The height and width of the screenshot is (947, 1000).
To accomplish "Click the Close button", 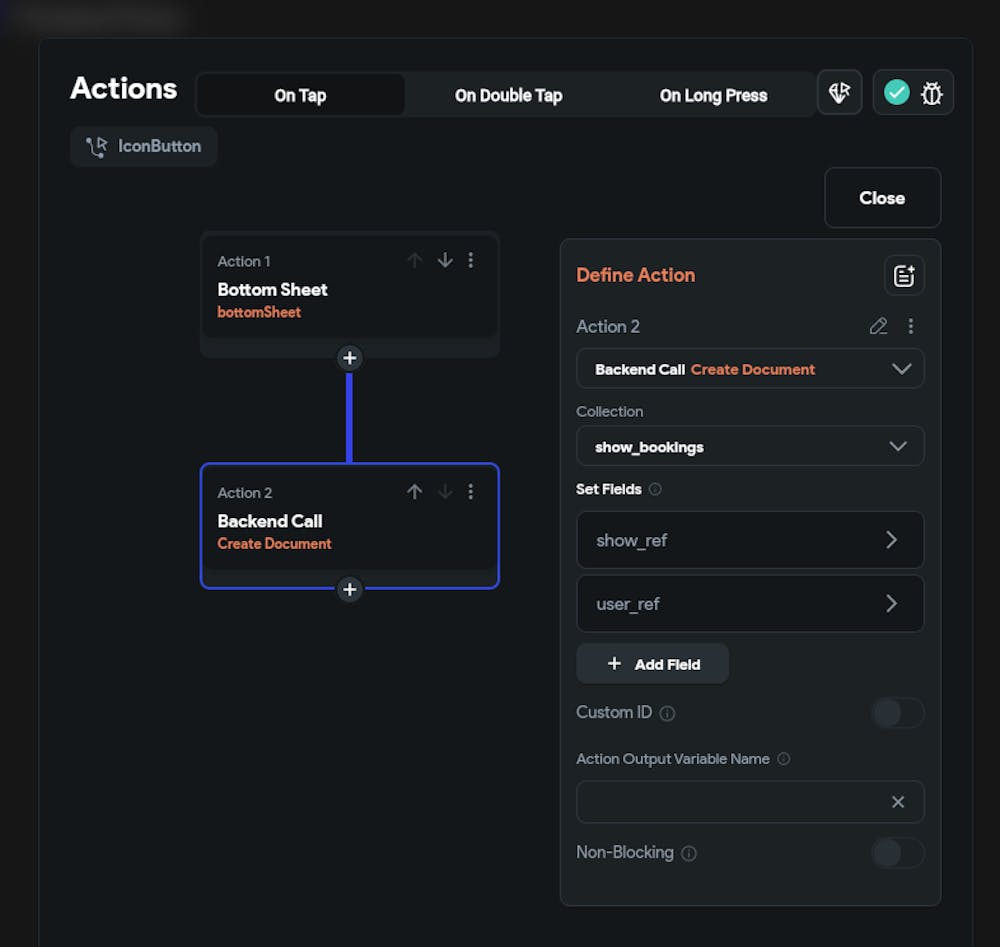I will tap(882, 197).
